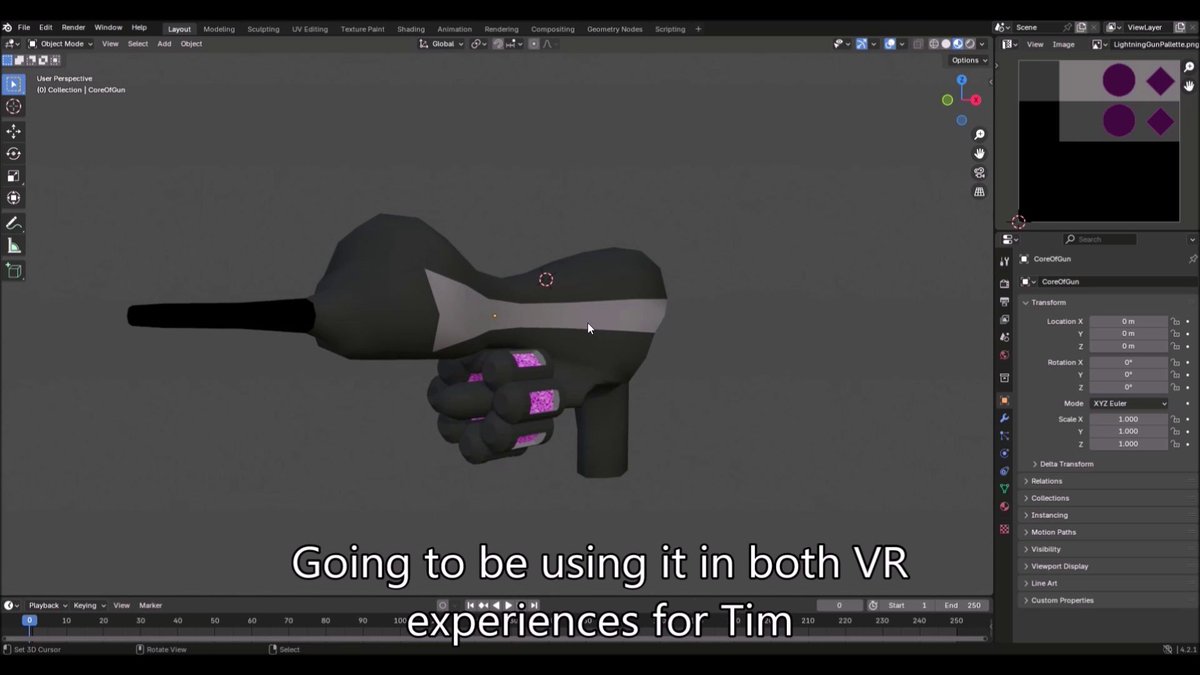Open the Render menu
1200x675 pixels.
(x=72, y=27)
